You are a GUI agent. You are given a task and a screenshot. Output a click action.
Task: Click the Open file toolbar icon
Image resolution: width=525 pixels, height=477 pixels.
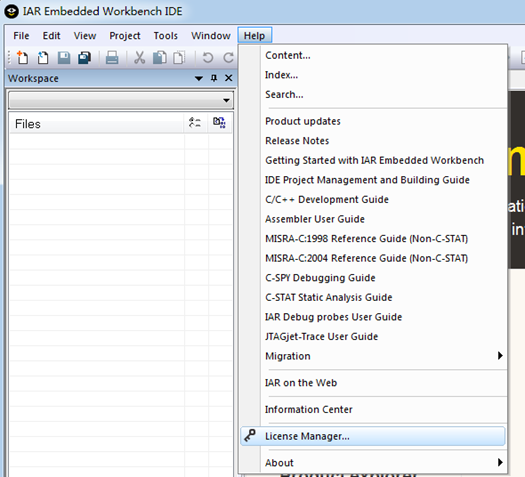43,58
